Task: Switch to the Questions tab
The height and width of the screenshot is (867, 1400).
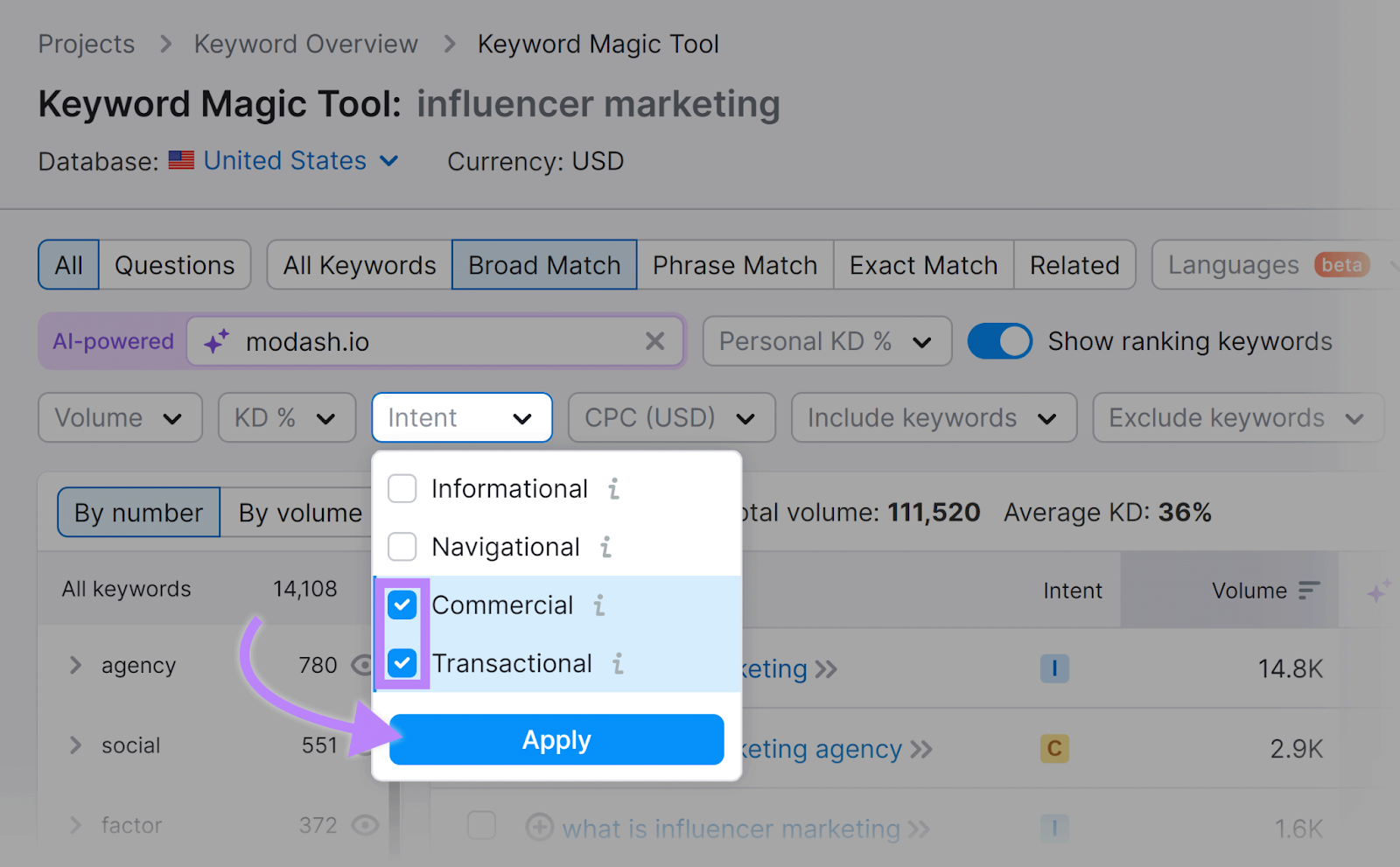Action: pos(175,265)
